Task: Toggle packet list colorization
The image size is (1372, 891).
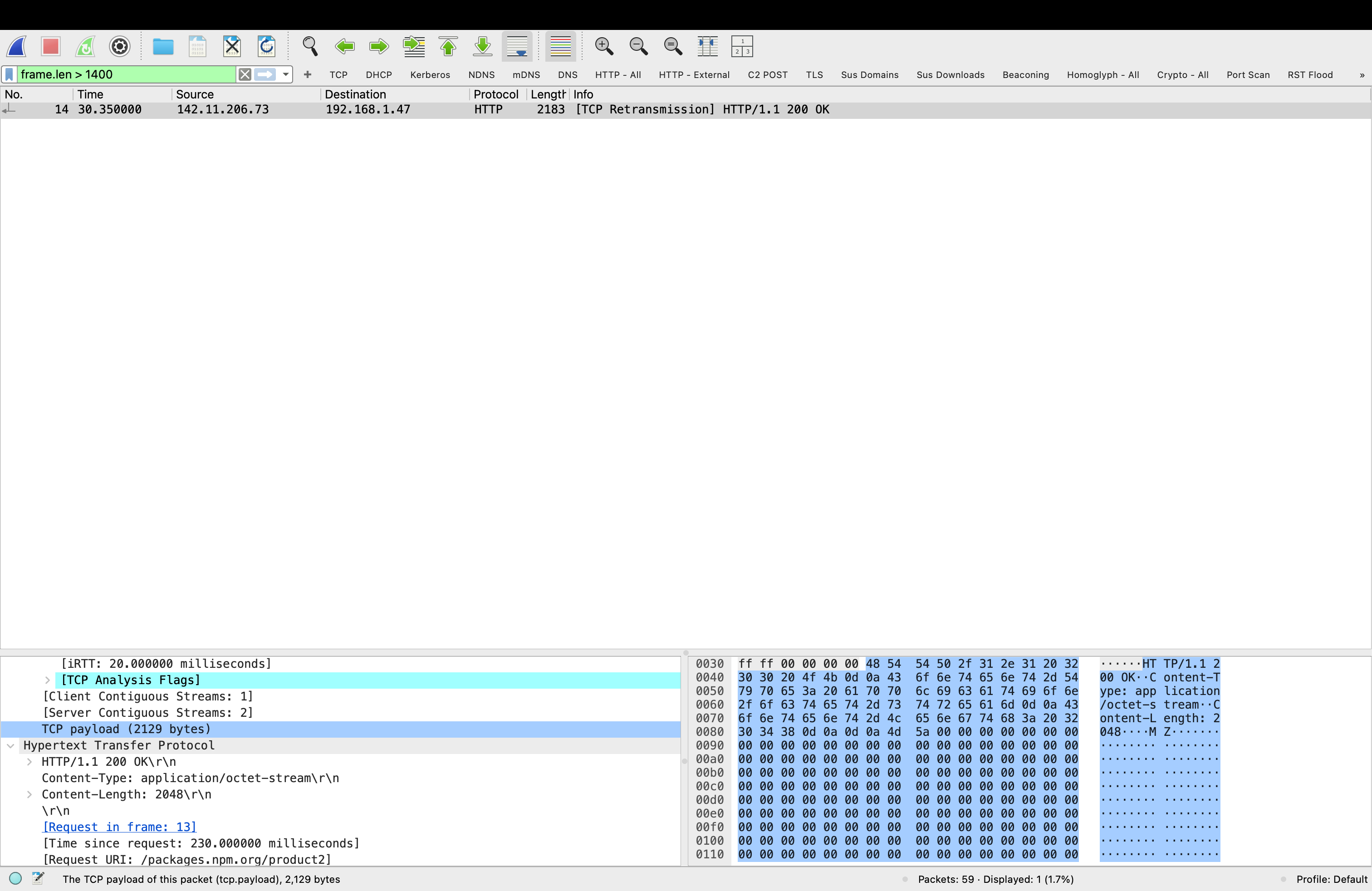Action: point(561,46)
